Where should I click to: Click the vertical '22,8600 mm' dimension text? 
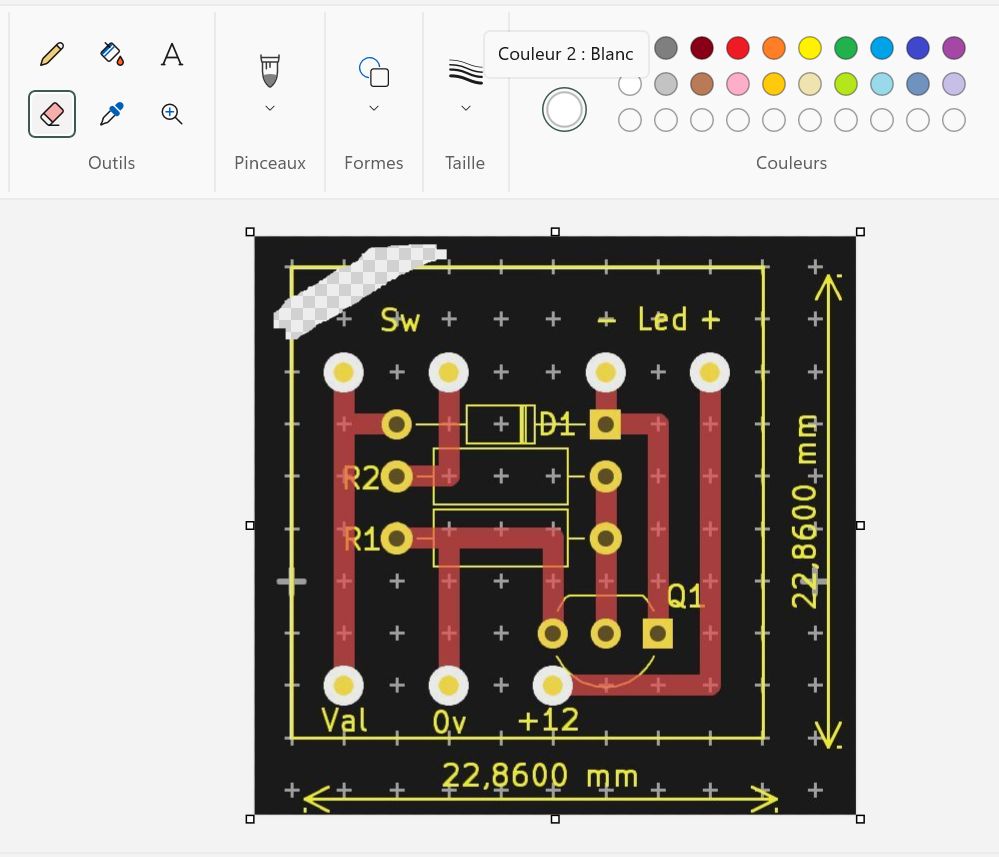click(804, 512)
